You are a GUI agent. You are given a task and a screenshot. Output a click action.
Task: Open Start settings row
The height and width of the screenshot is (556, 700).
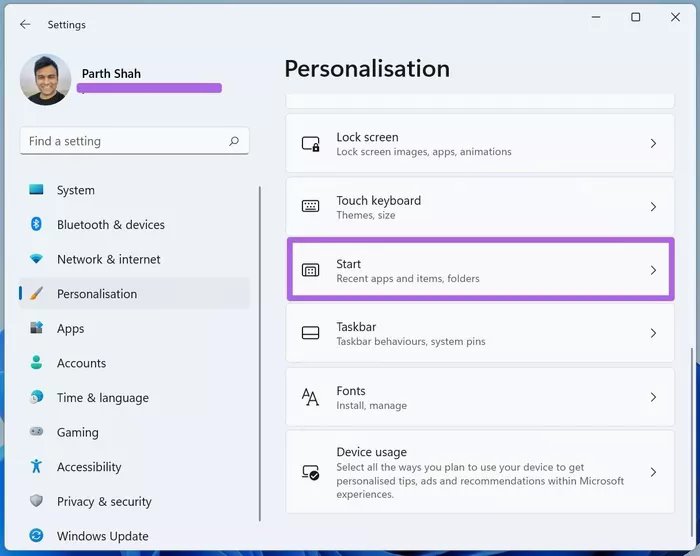[x=480, y=269]
